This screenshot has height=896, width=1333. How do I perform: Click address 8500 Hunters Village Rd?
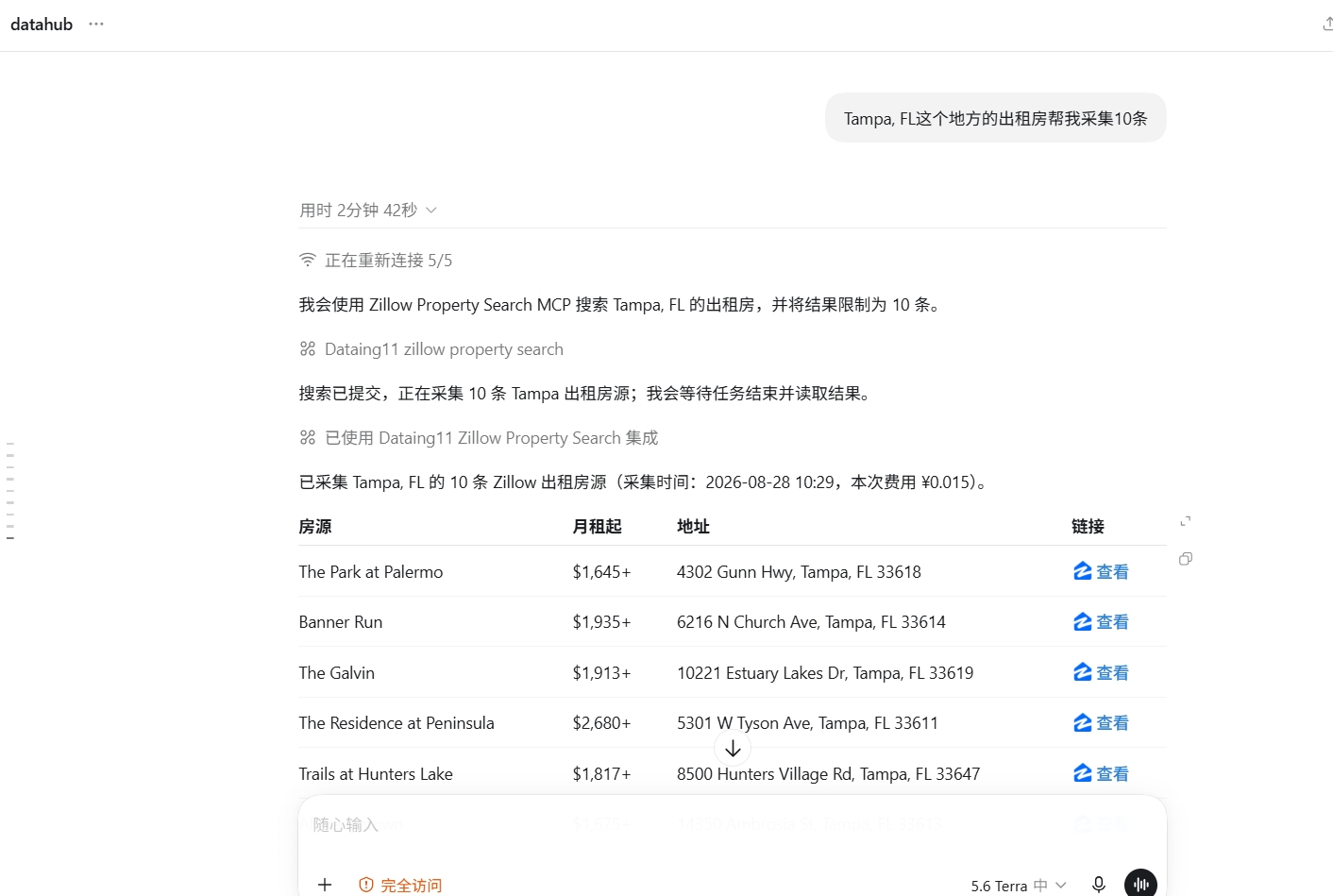[x=828, y=773]
